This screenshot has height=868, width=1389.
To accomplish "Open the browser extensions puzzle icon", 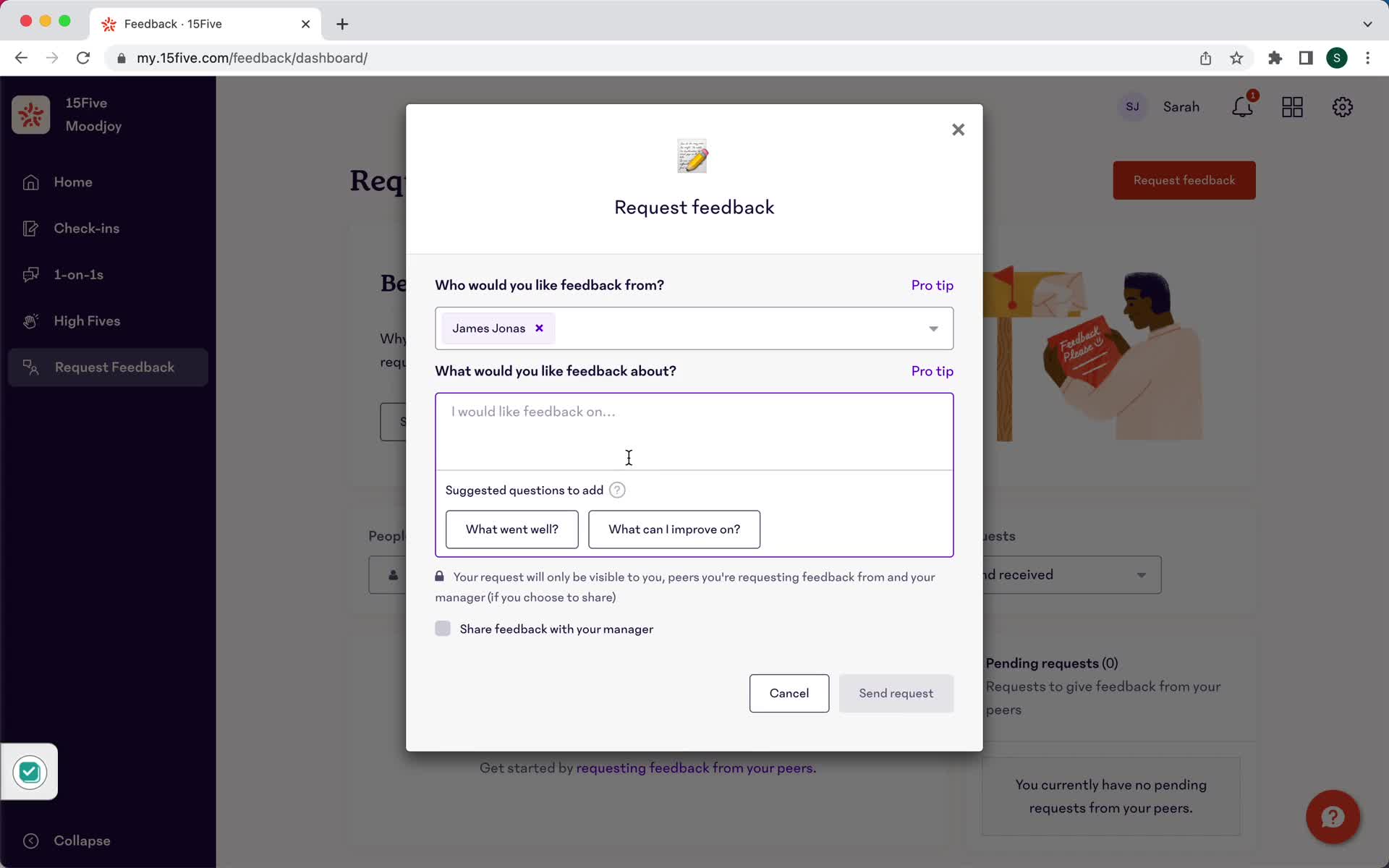I will pyautogui.click(x=1275, y=58).
